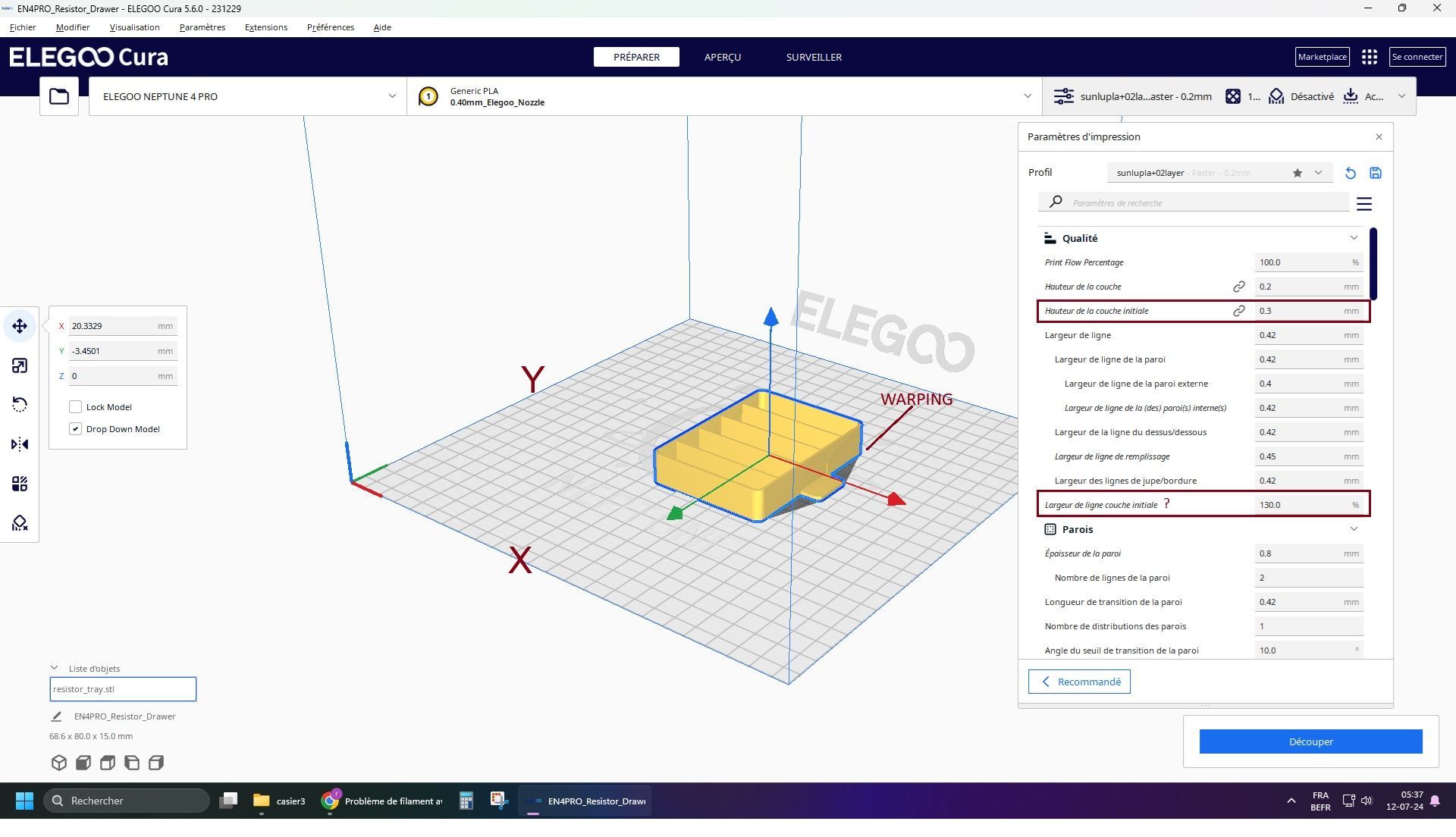The height and width of the screenshot is (837, 1456).
Task: Select the Move tool icon
Action: (20, 326)
